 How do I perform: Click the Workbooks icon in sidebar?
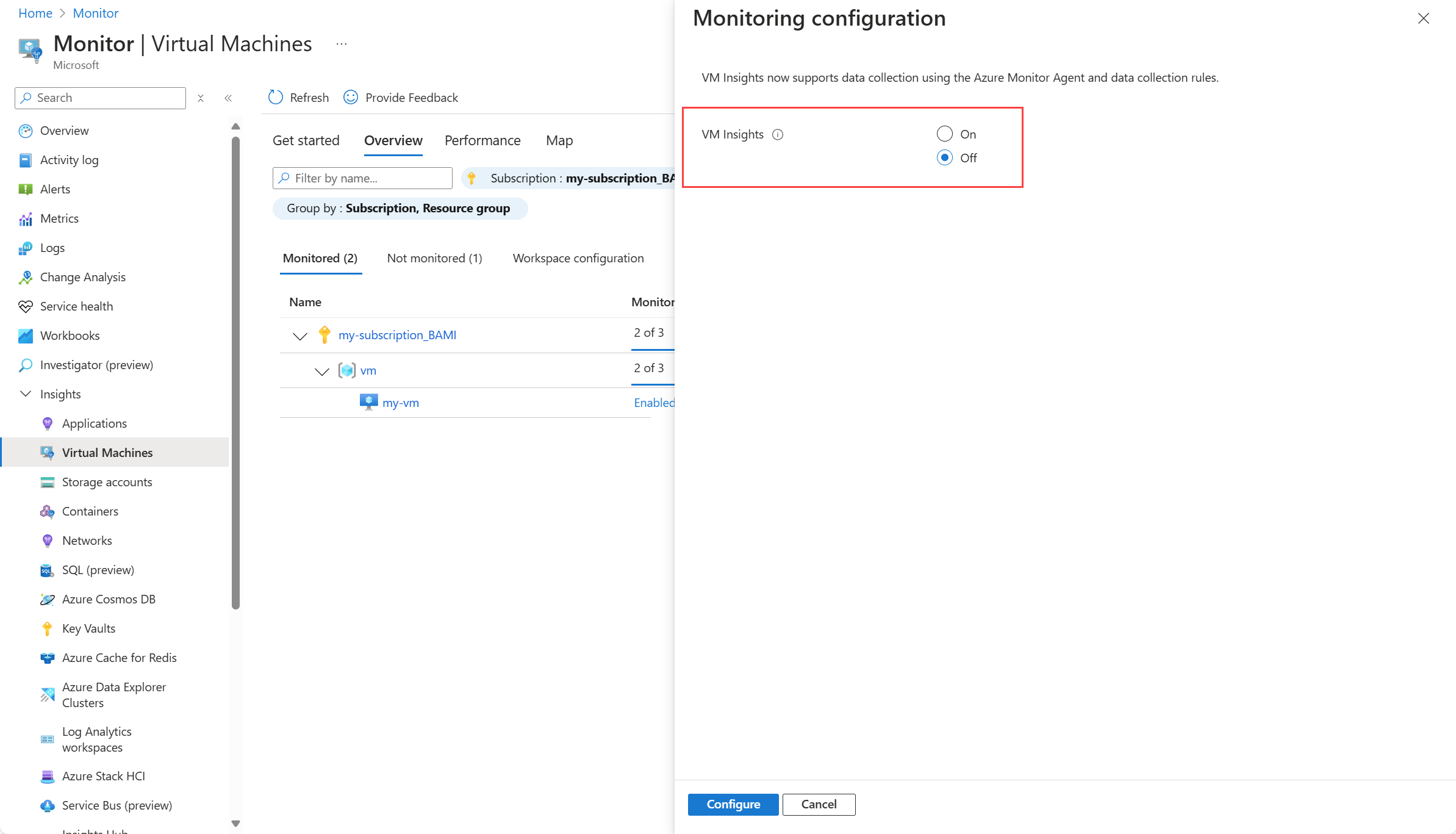point(26,336)
